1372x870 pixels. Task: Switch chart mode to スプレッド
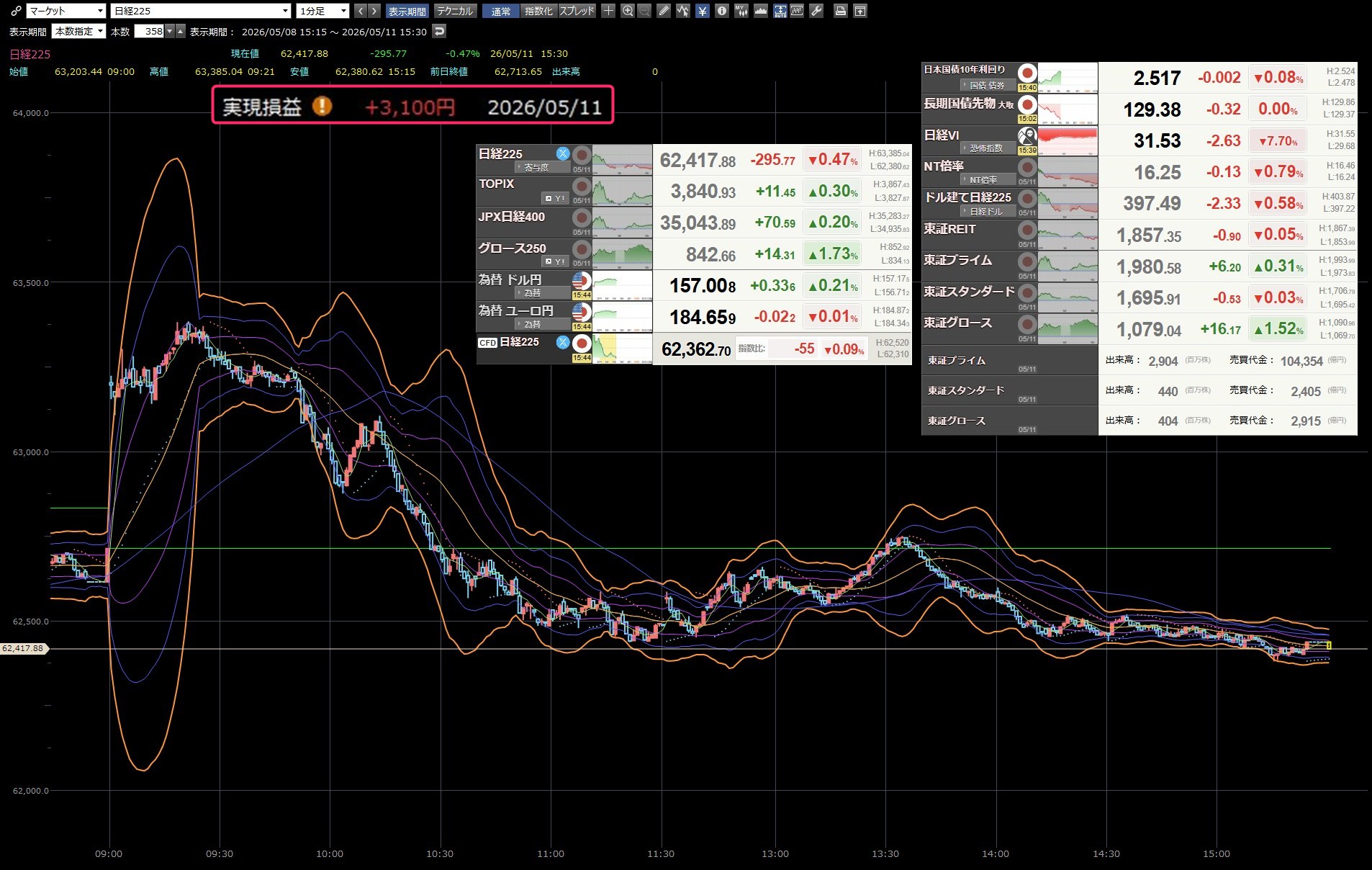click(577, 11)
